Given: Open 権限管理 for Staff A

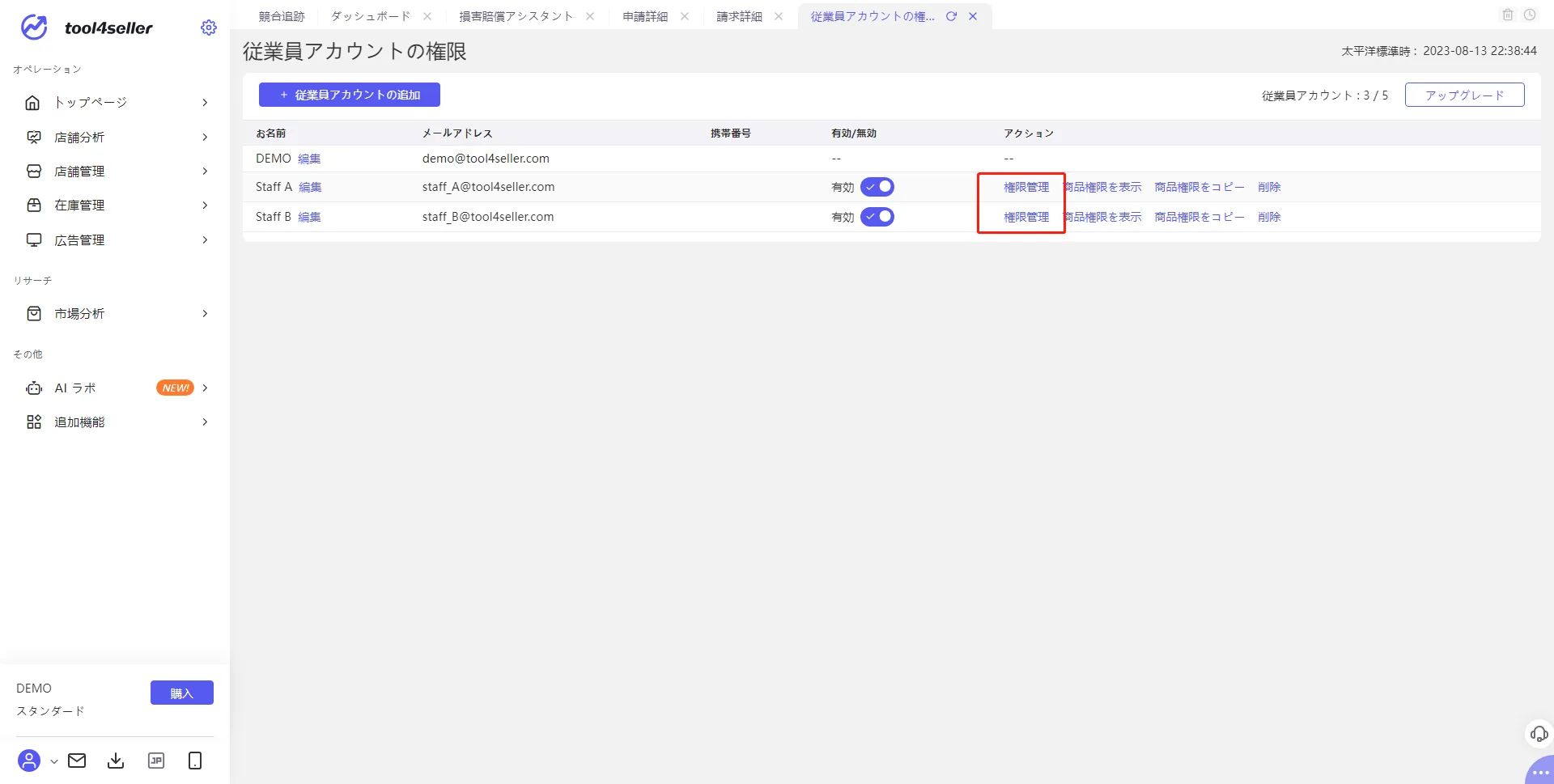Looking at the screenshot, I should [1026, 187].
